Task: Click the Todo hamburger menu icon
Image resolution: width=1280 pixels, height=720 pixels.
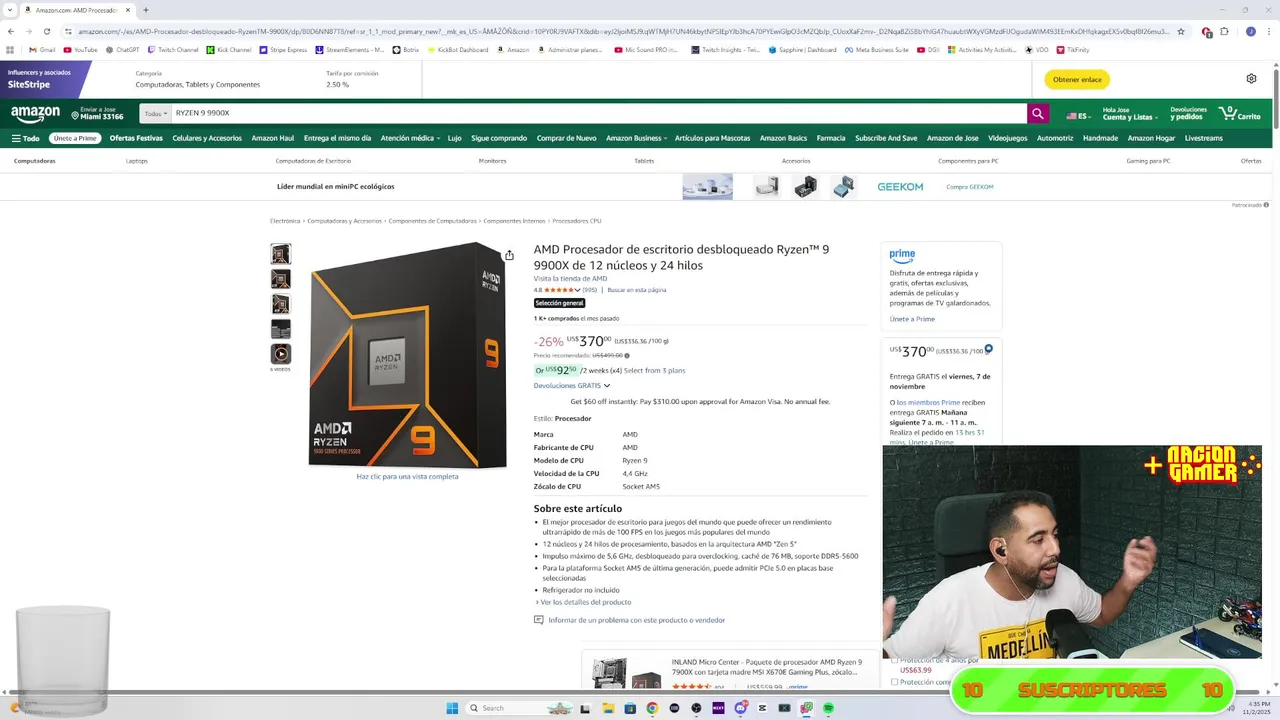Action: click(x=16, y=138)
